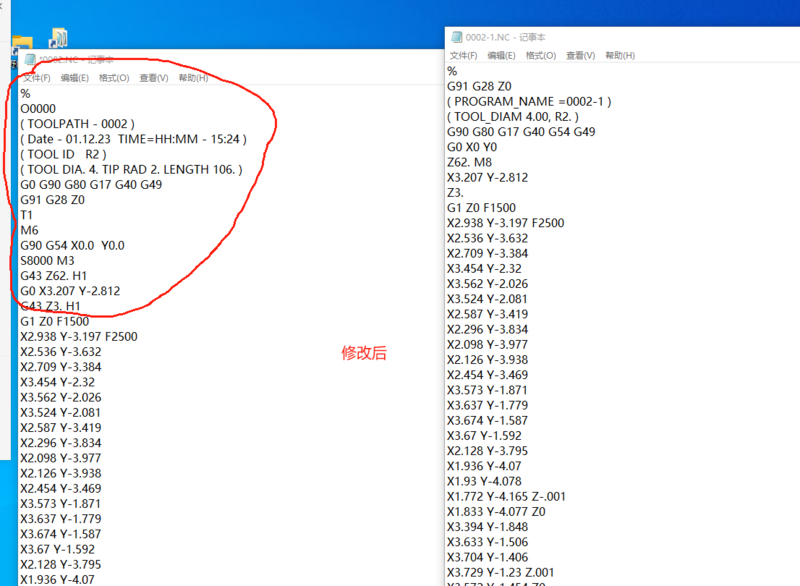800x586 pixels.
Task: Select the desktop shortcut icon beside the folder
Action: coord(59,38)
